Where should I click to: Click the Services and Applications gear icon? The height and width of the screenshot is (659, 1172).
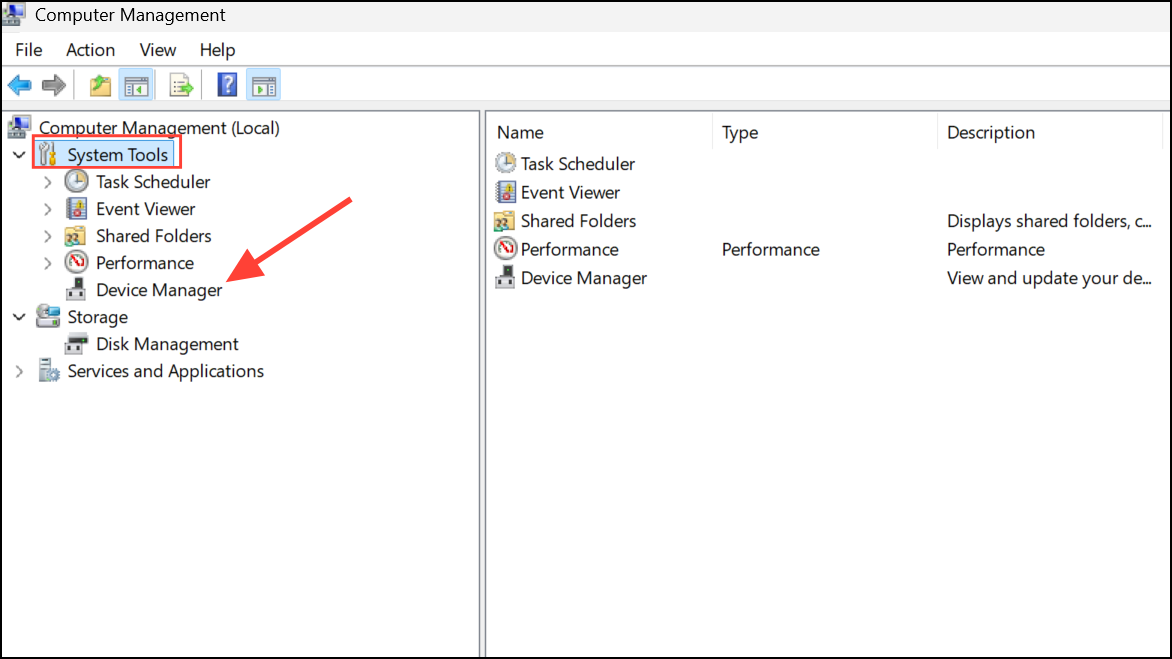[49, 371]
